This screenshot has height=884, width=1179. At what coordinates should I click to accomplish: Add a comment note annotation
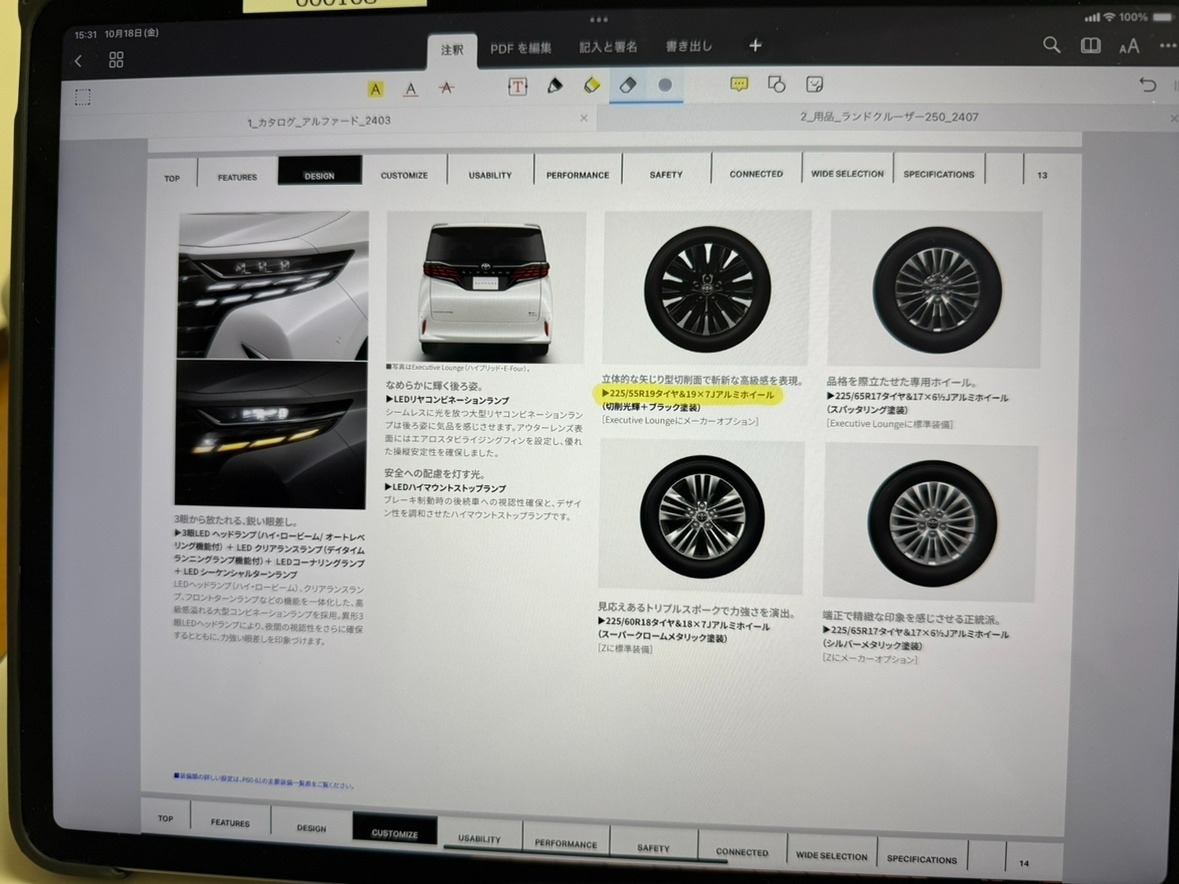(739, 83)
